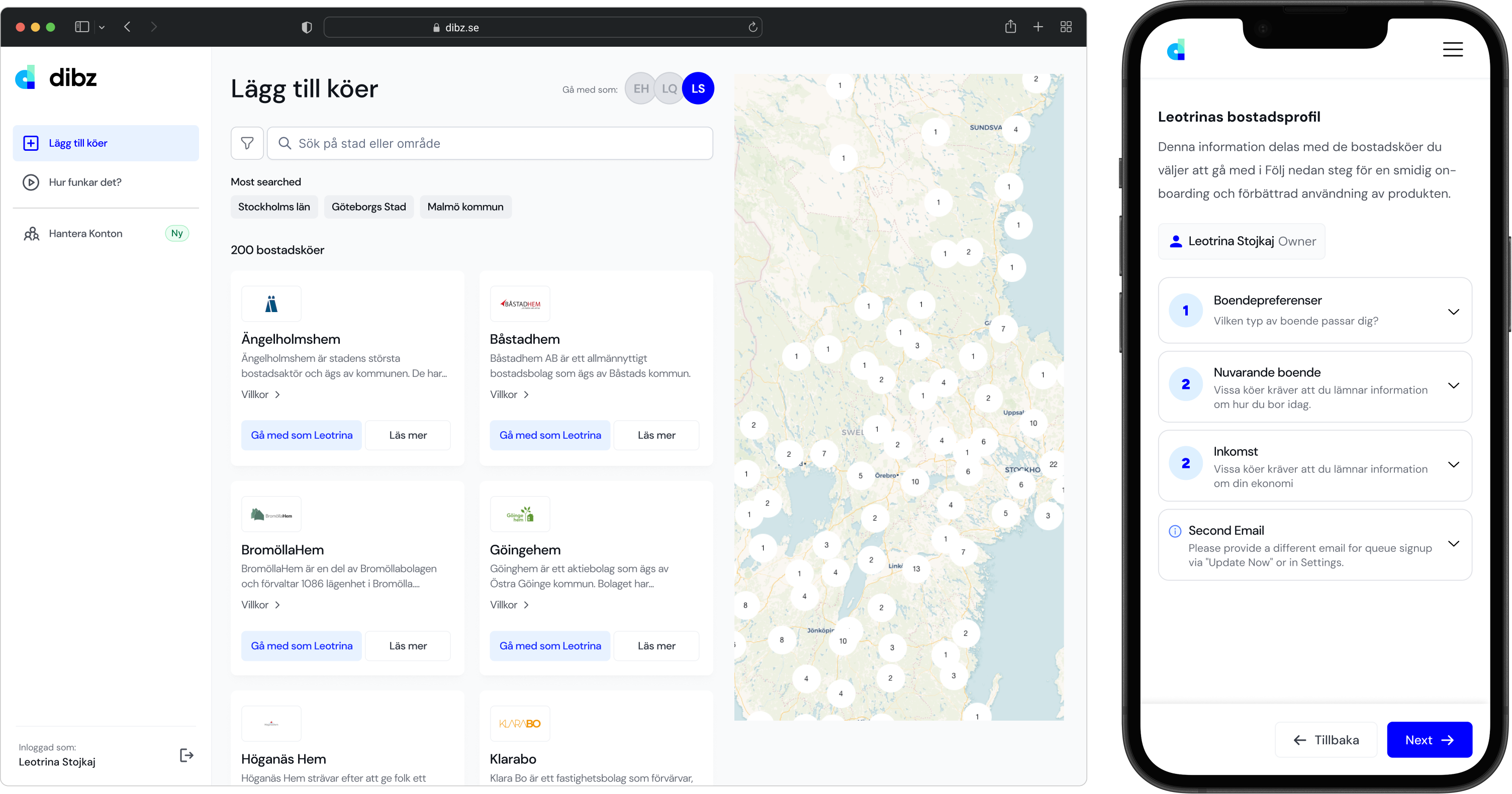Open Hantera Konton menu item
This screenshot has width=1512, height=794.
pos(85,234)
